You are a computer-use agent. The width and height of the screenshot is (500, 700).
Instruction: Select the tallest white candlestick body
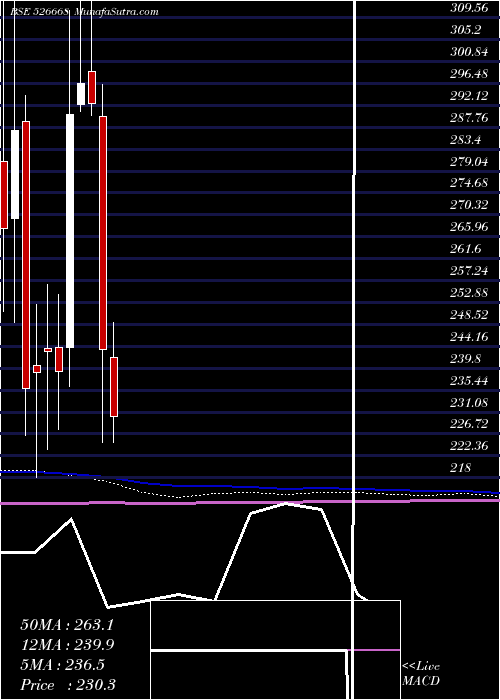[x=70, y=231]
